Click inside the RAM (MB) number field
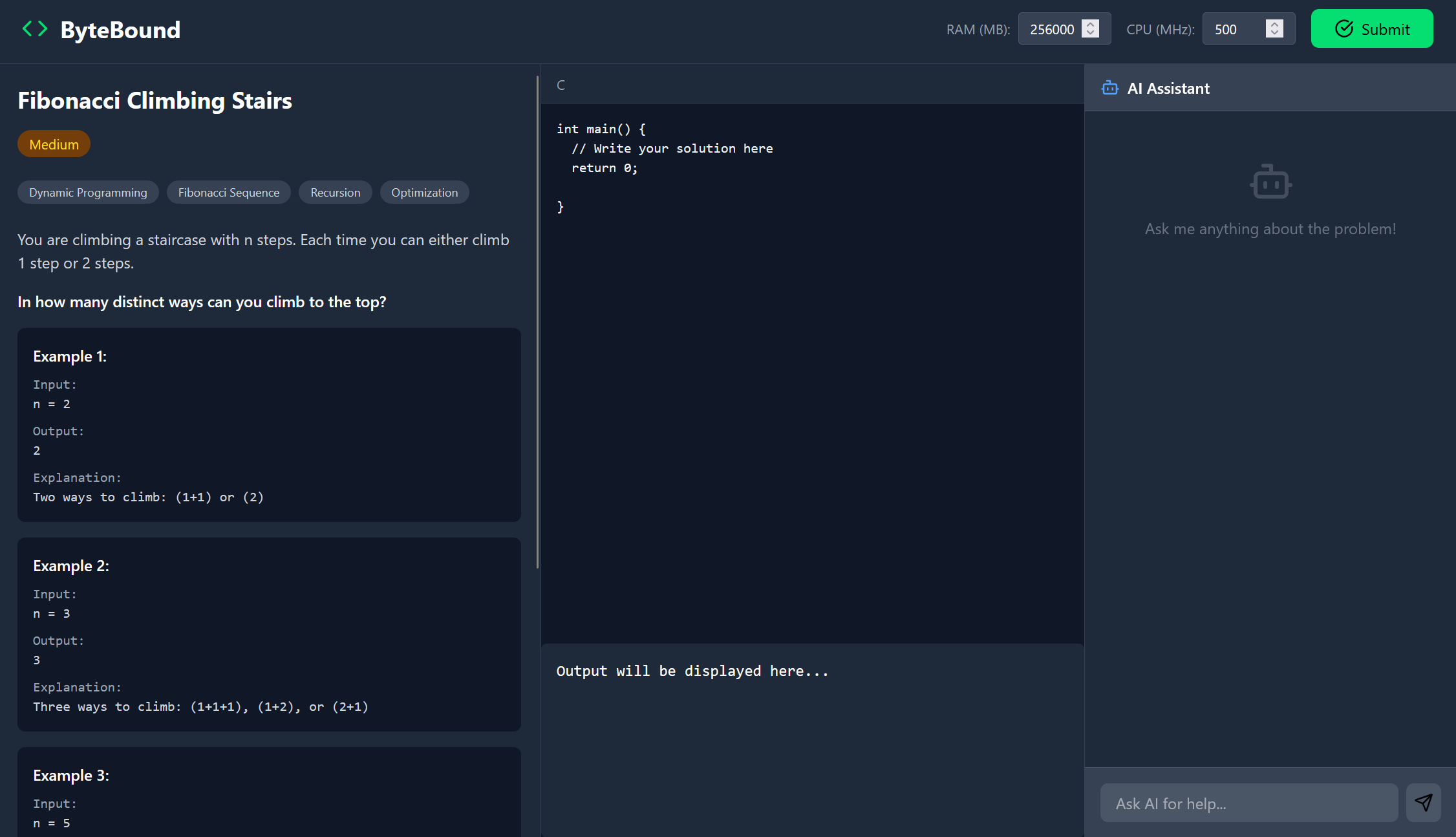This screenshot has height=837, width=1456. point(1052,29)
